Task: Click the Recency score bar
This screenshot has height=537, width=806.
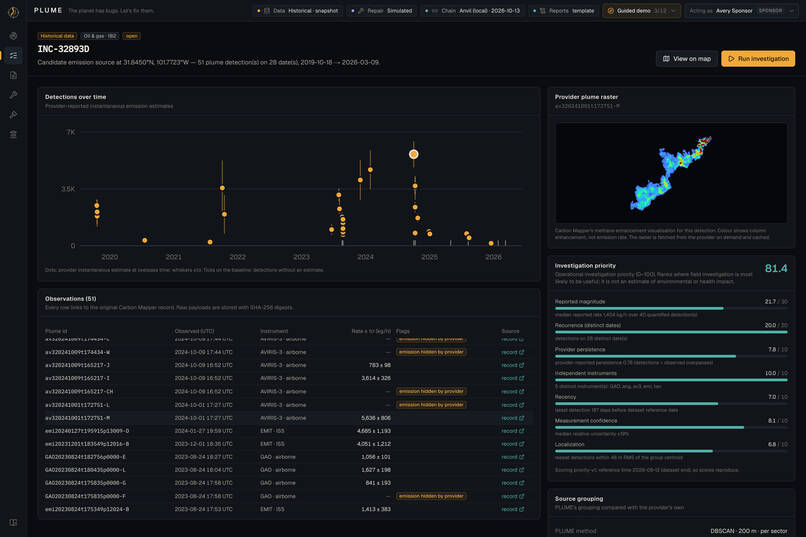Action: point(671,403)
